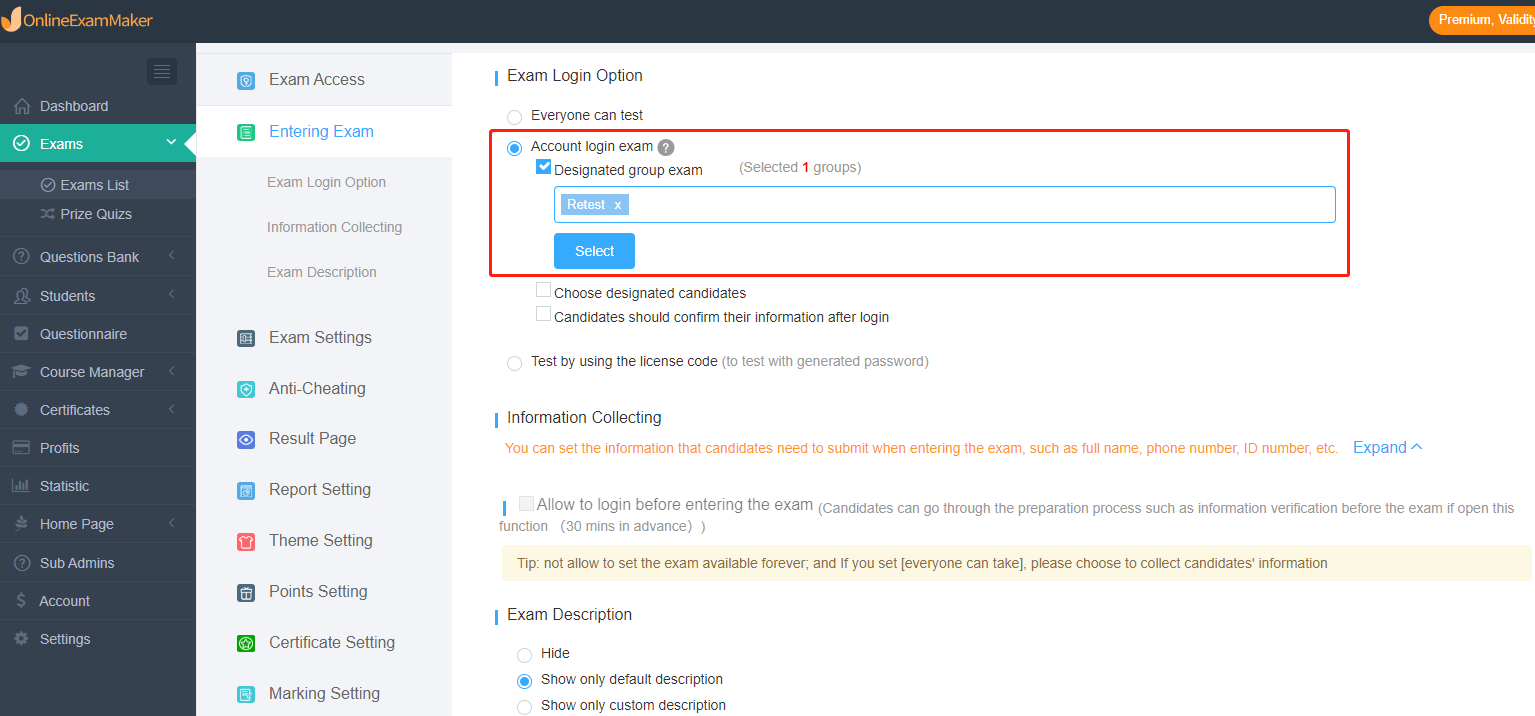Click the Certificate Setting green badge icon
This screenshot has width=1535, height=716.
click(x=246, y=643)
